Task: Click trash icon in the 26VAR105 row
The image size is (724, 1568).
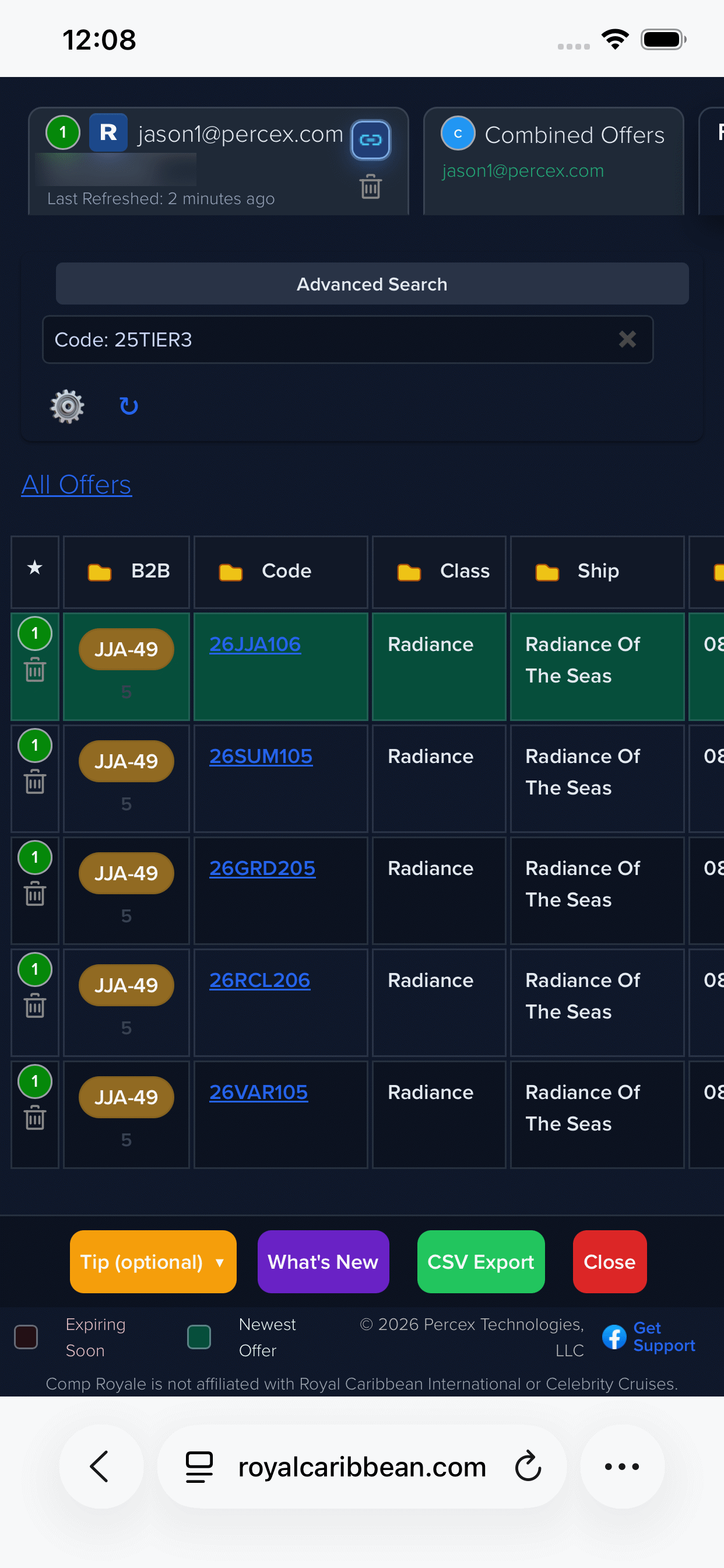Action: pyautogui.click(x=34, y=1118)
